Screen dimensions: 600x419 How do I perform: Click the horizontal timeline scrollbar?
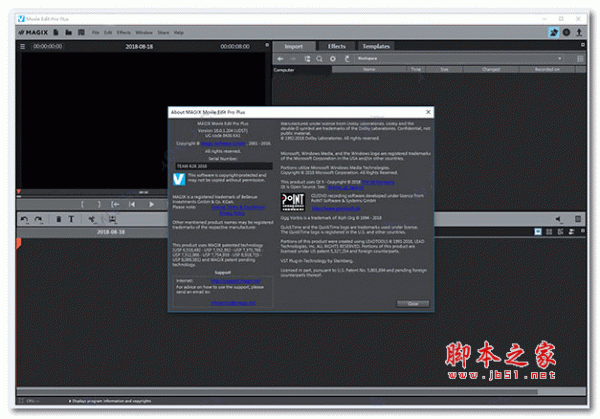click(x=277, y=391)
